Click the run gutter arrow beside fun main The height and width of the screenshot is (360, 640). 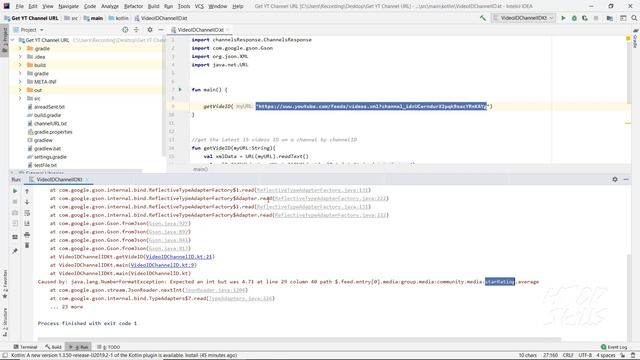pos(180,89)
